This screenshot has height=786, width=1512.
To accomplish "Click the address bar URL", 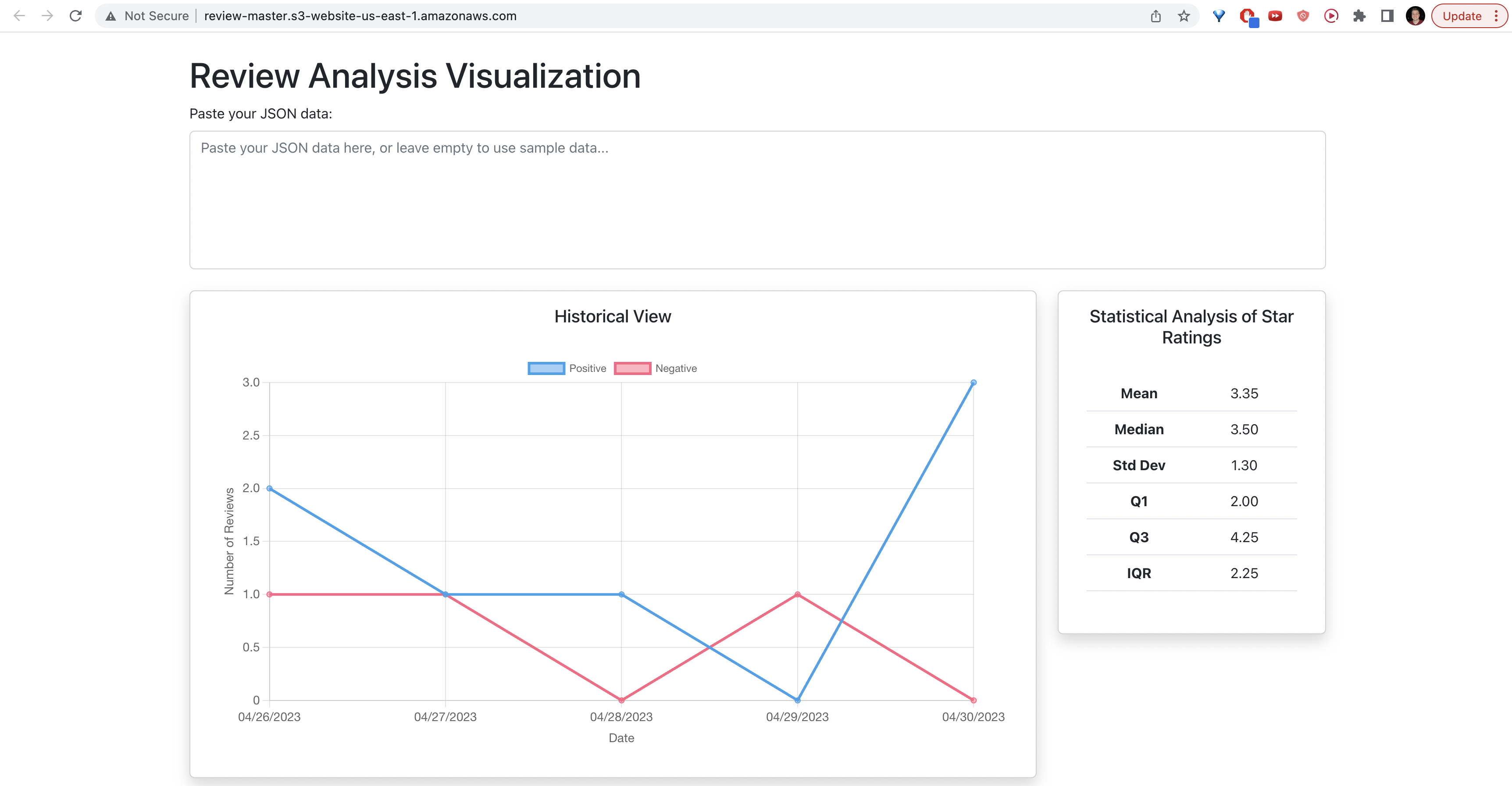I will coord(360,16).
